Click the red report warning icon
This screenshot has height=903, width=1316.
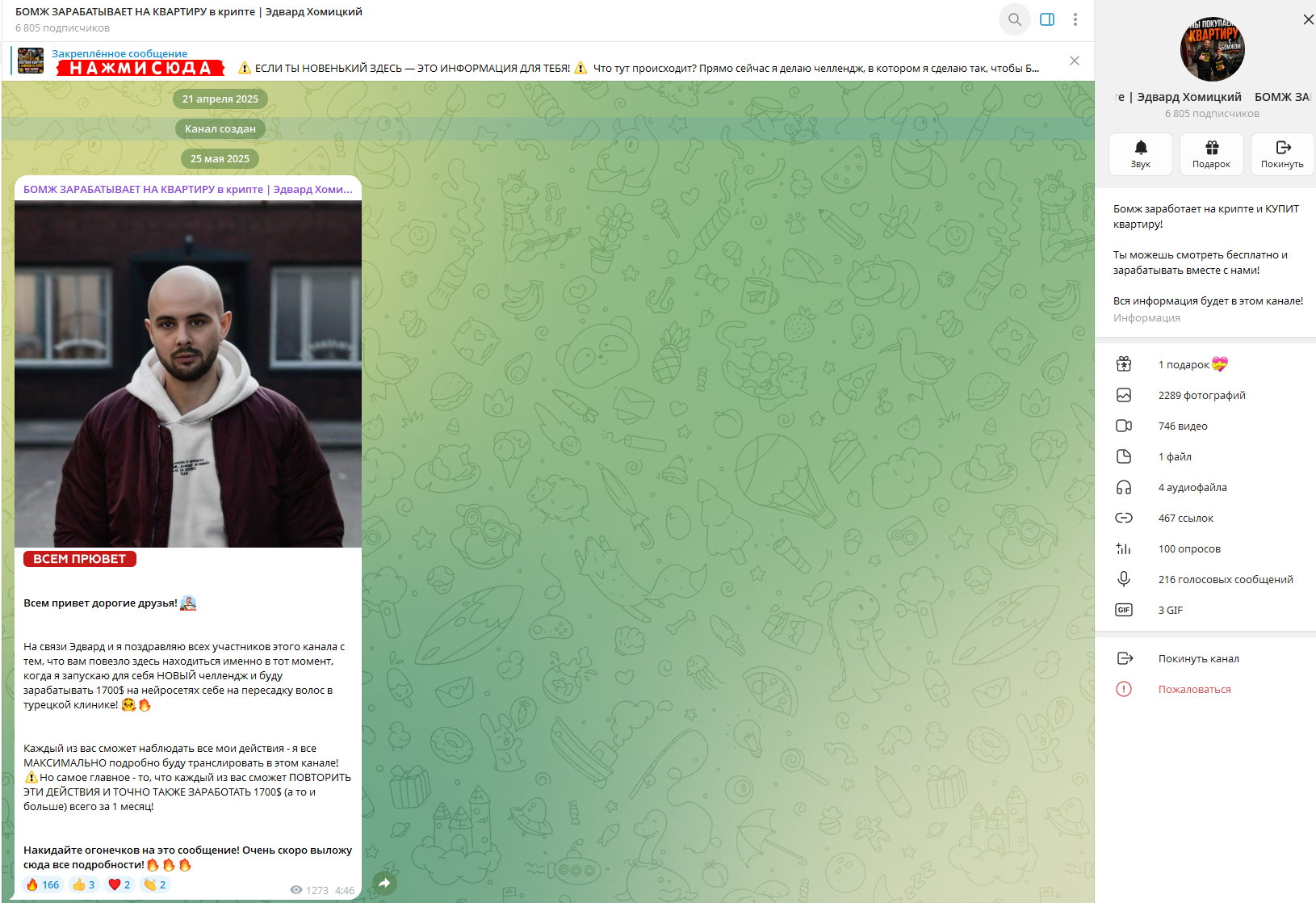(x=1124, y=689)
